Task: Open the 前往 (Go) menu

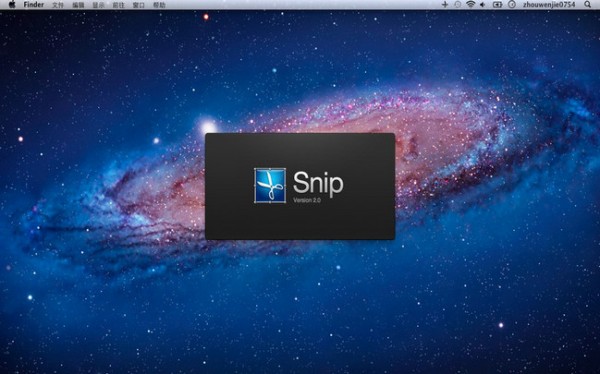Action: pyautogui.click(x=119, y=5)
